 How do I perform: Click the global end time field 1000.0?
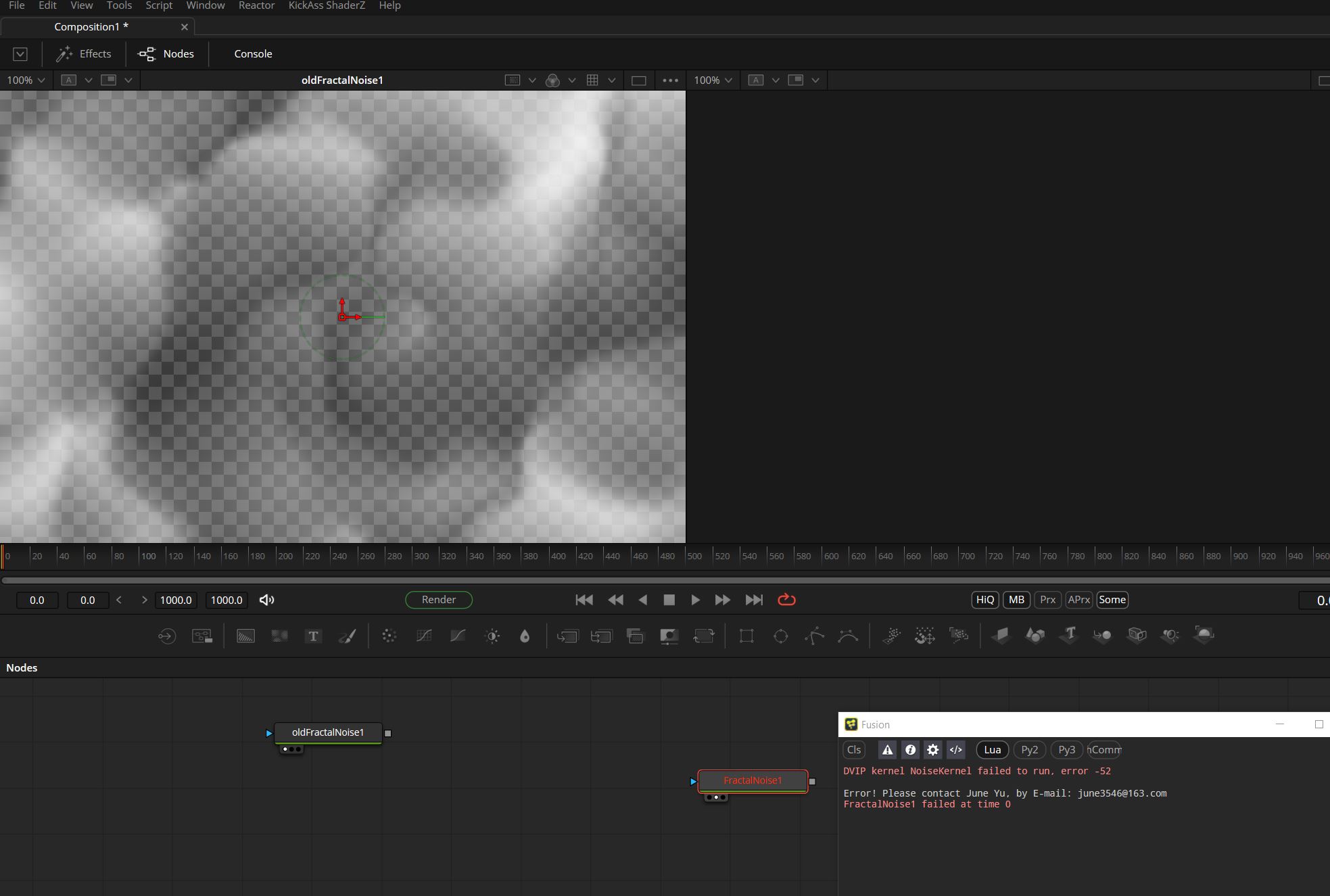(x=227, y=600)
